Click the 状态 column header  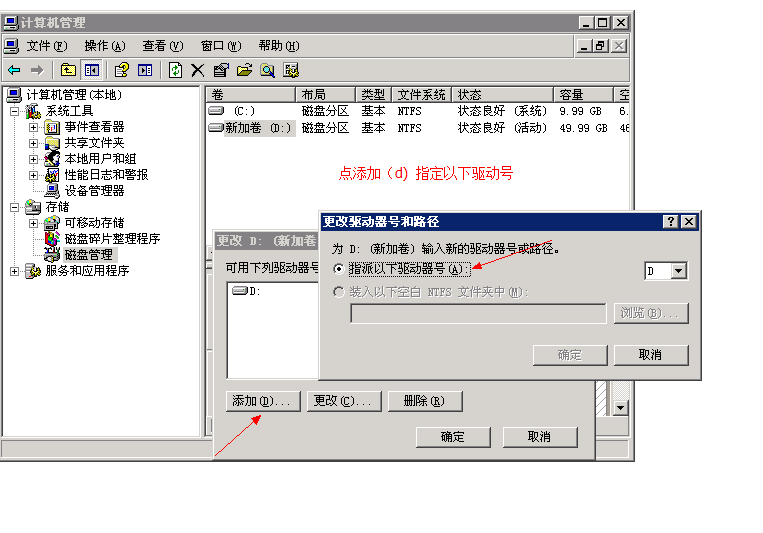pyautogui.click(x=503, y=94)
